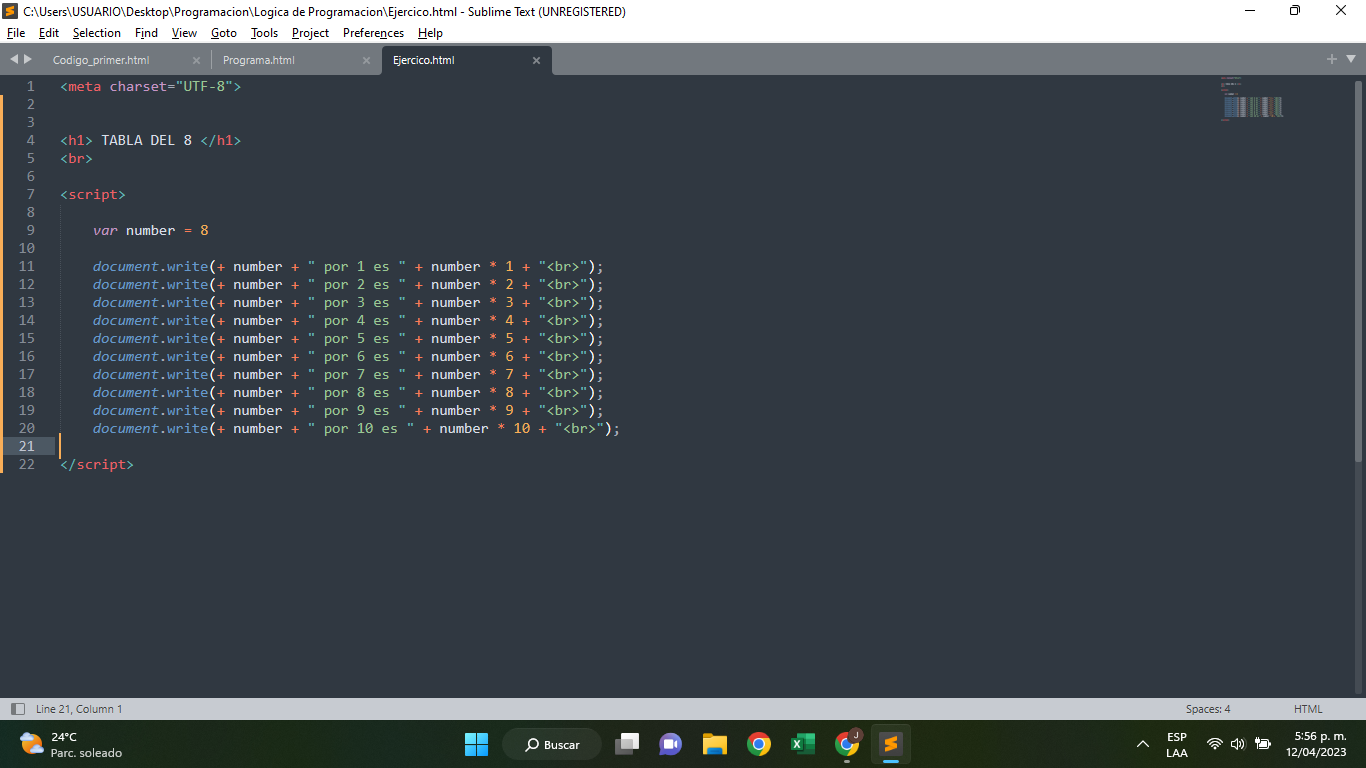Close the Ejercico.html tab
The image size is (1366, 768).
click(536, 60)
